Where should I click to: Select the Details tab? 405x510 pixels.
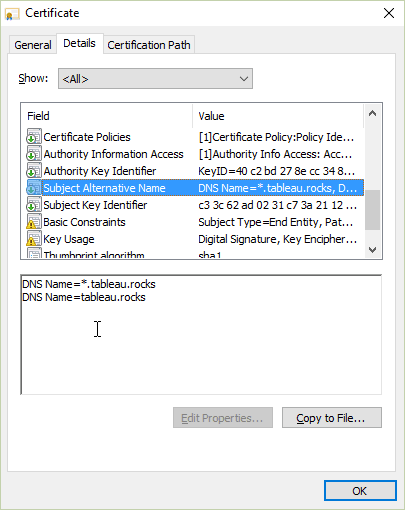pos(79,43)
